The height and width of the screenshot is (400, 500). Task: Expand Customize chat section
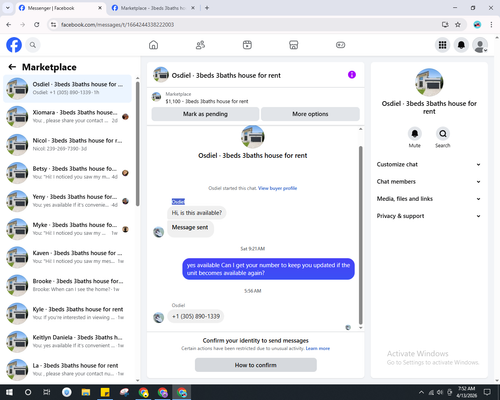point(429,164)
